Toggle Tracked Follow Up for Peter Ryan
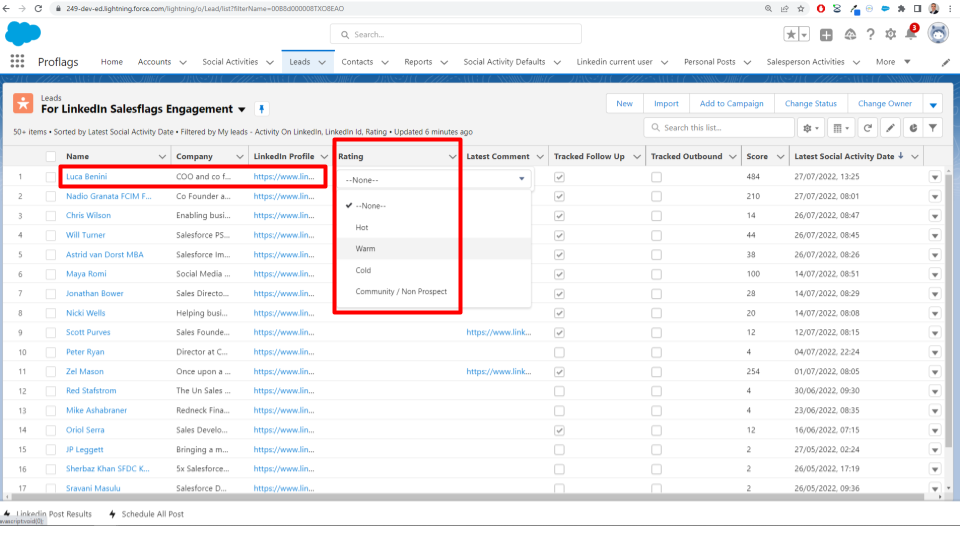 559,353
